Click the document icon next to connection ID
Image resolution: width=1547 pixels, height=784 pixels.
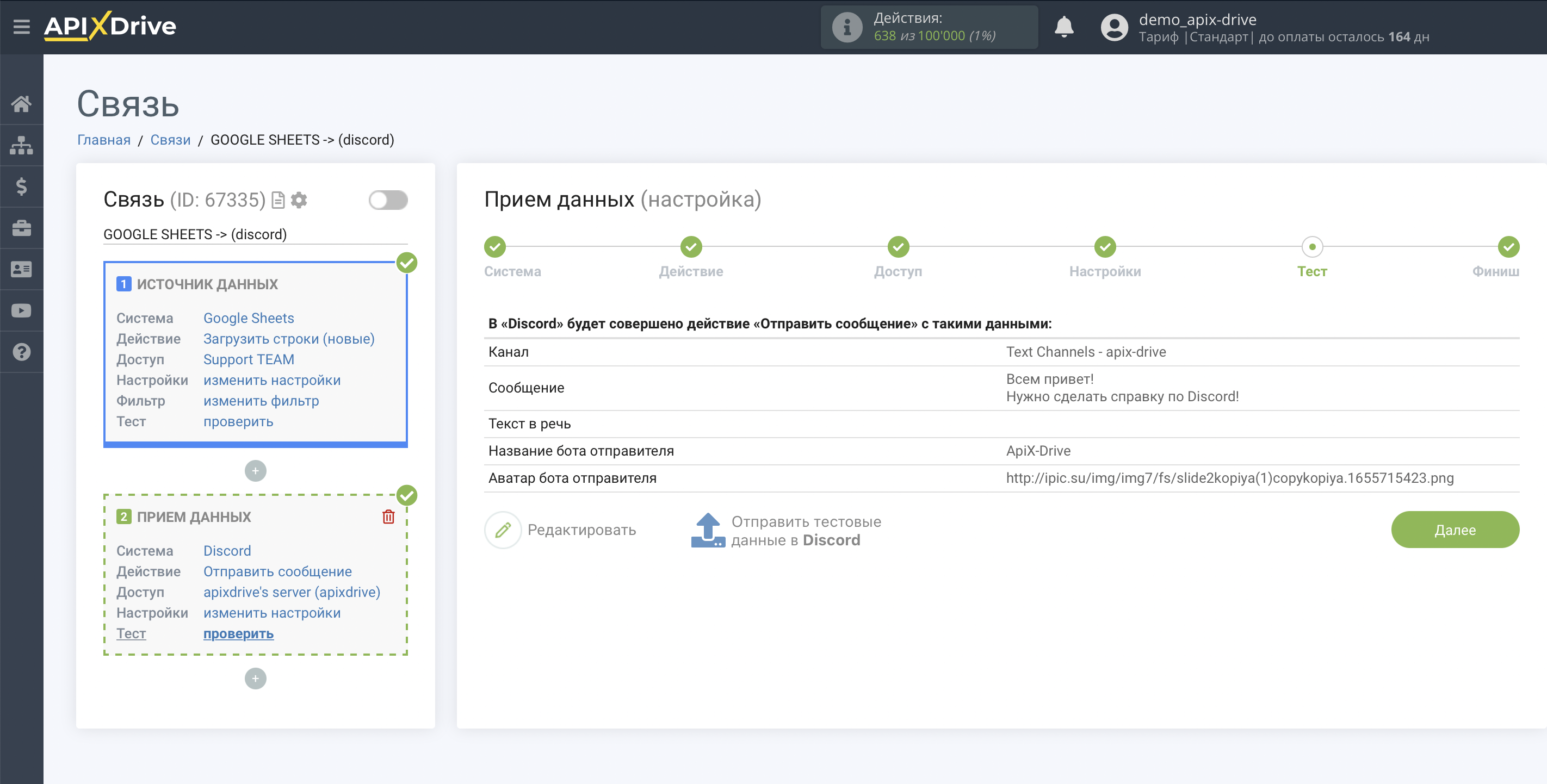point(277,200)
